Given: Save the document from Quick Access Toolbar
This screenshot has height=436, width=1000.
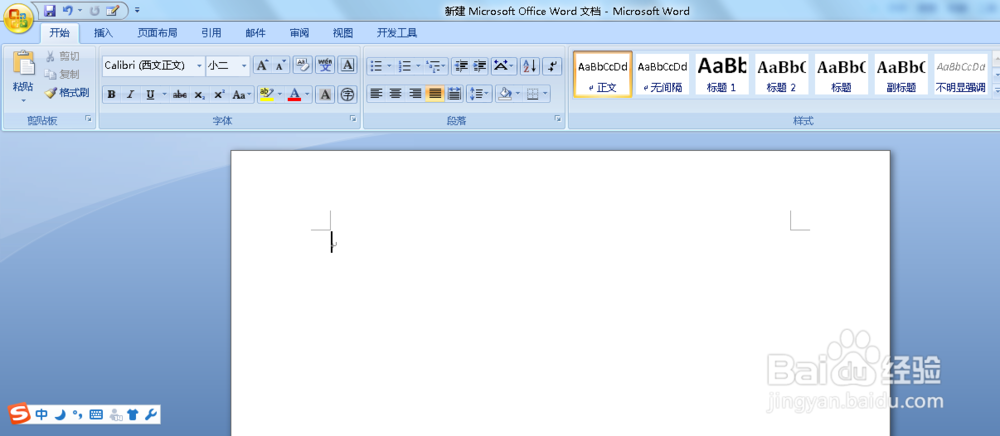Looking at the screenshot, I should [50, 11].
